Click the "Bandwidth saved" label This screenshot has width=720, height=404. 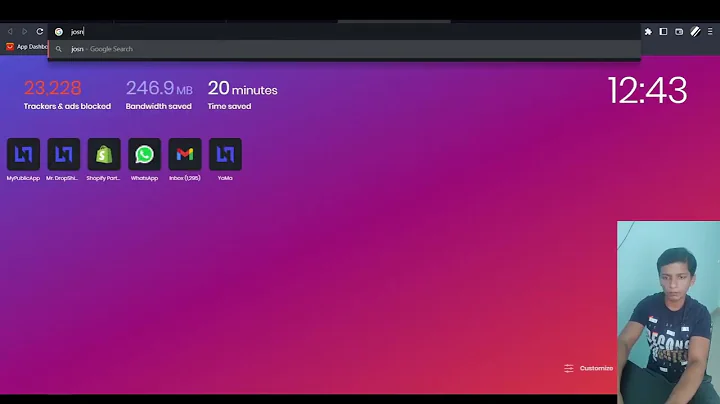pos(158,106)
